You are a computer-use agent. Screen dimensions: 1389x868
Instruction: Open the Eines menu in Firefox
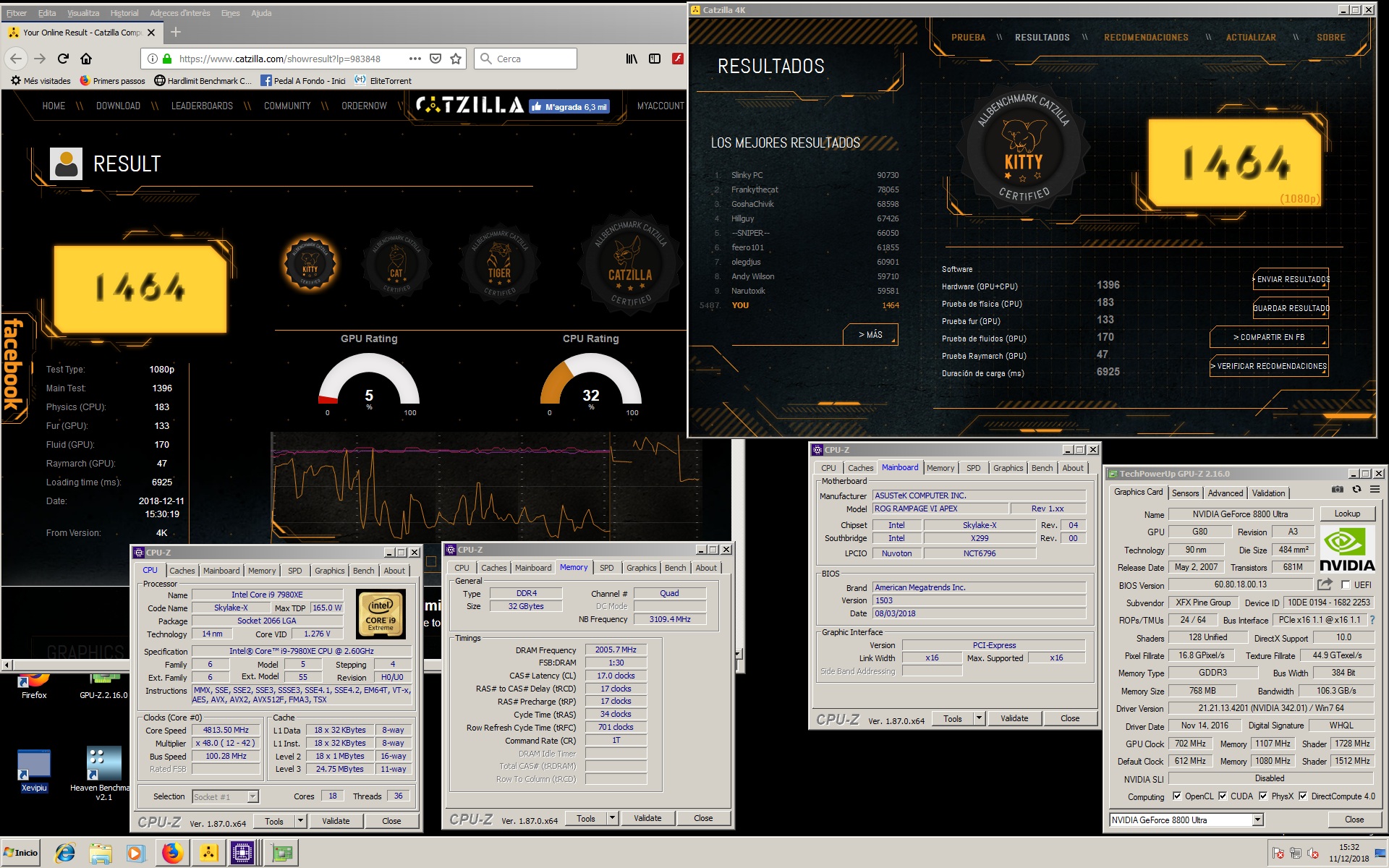(230, 13)
